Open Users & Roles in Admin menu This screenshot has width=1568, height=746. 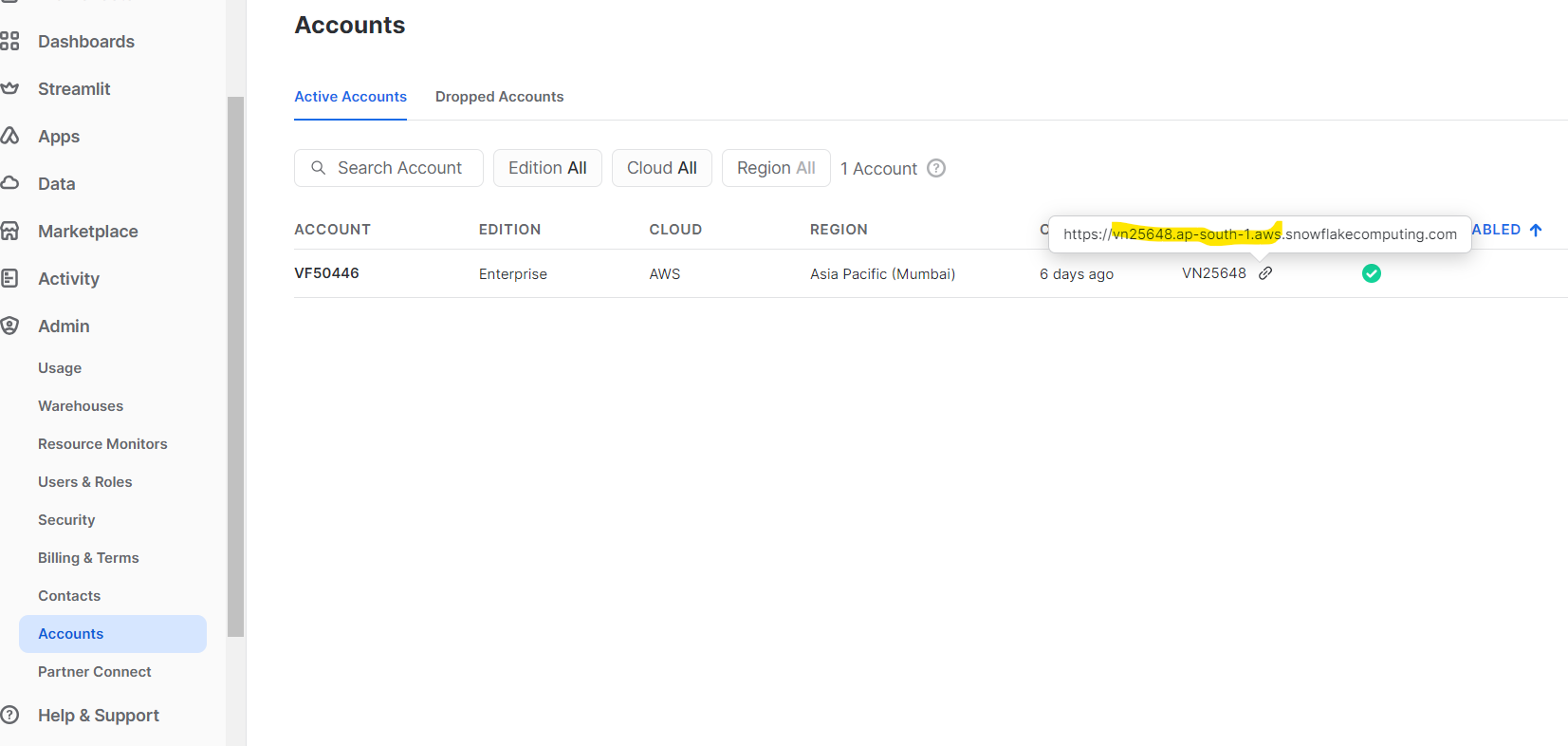coord(85,482)
